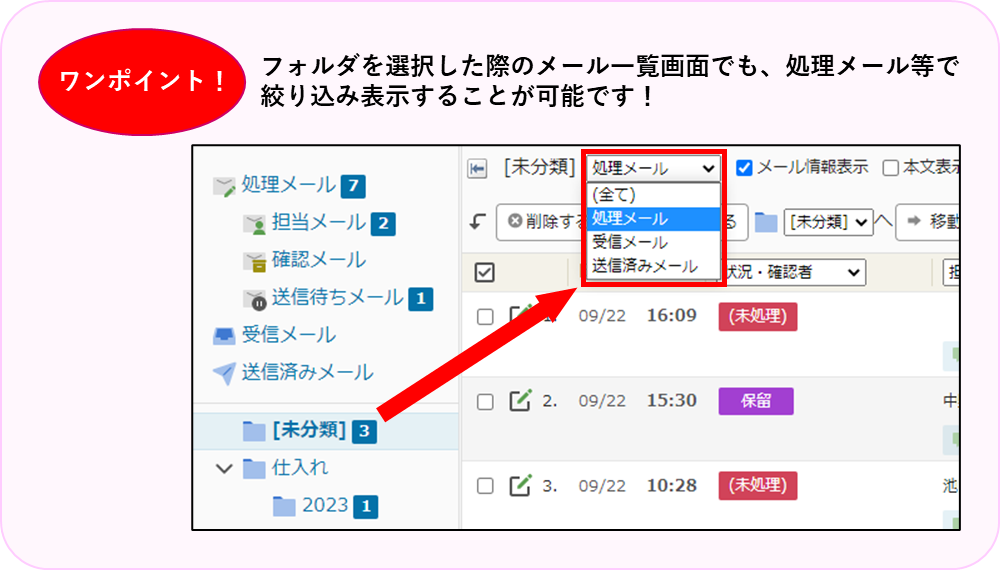Select (全て) from the filter list
Screen dimensions: 1000x570
tap(614, 195)
